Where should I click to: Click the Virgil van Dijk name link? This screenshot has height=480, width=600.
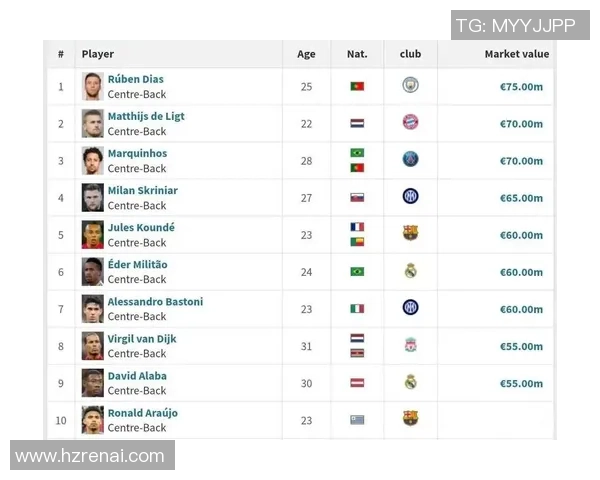[142, 339]
